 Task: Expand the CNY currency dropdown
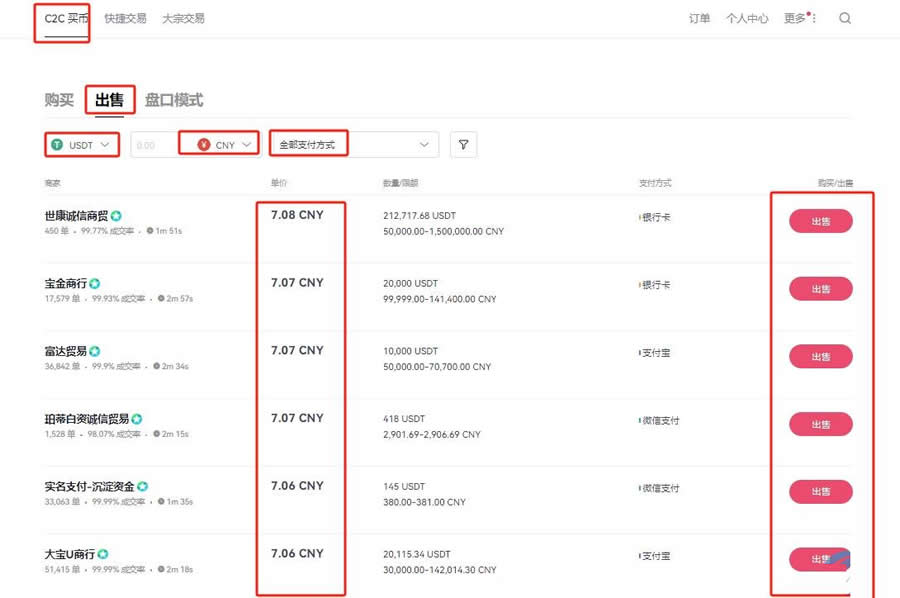(x=246, y=145)
